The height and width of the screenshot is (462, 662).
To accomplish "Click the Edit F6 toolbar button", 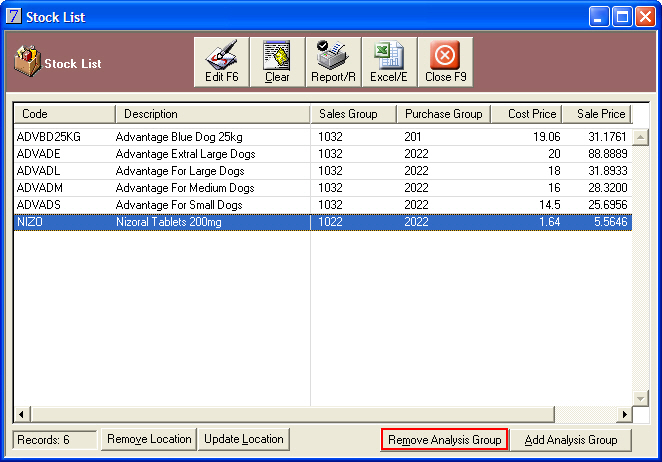I will click(221, 62).
